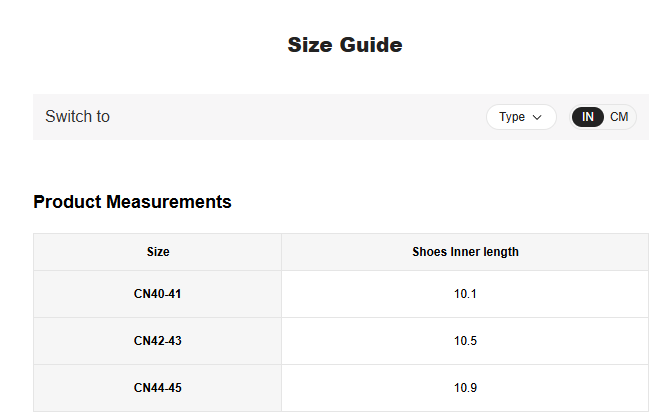The image size is (672, 416).
Task: Click the chevron arrow beside Type
Action: (x=538, y=117)
